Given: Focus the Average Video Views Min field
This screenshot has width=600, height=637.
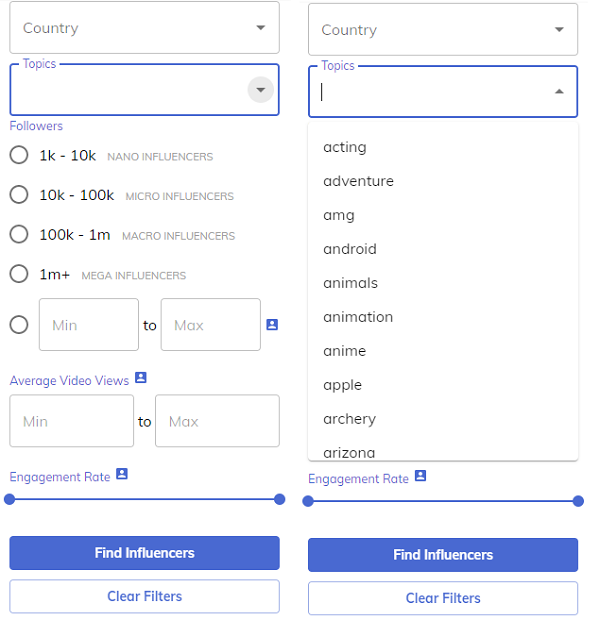Looking at the screenshot, I should 71,421.
